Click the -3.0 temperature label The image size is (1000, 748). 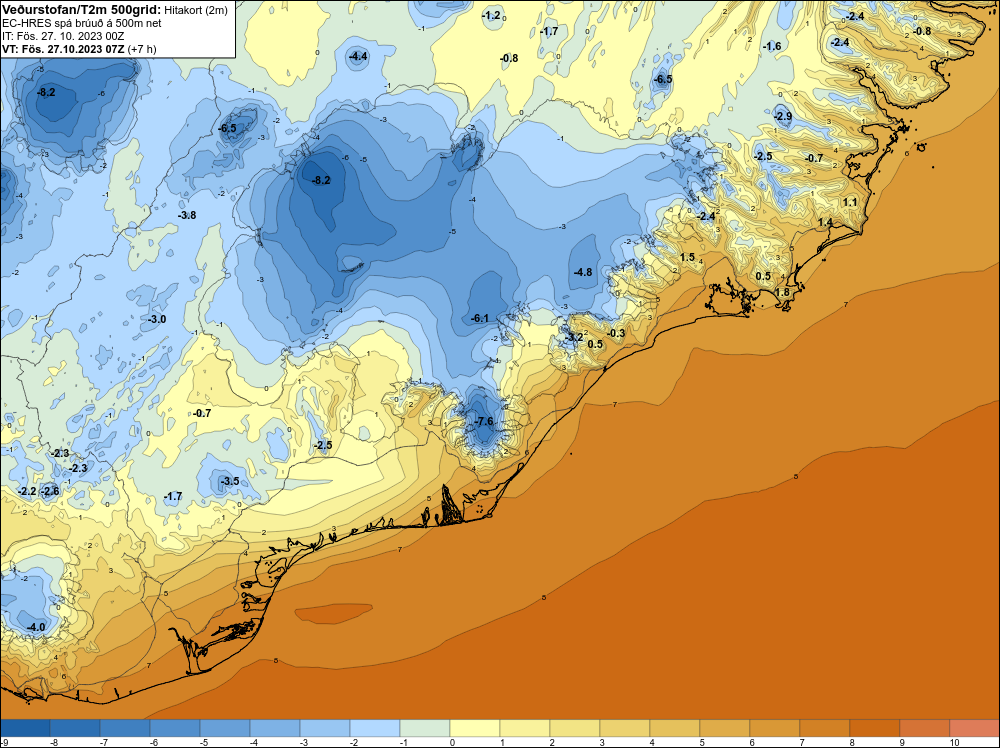point(157,319)
